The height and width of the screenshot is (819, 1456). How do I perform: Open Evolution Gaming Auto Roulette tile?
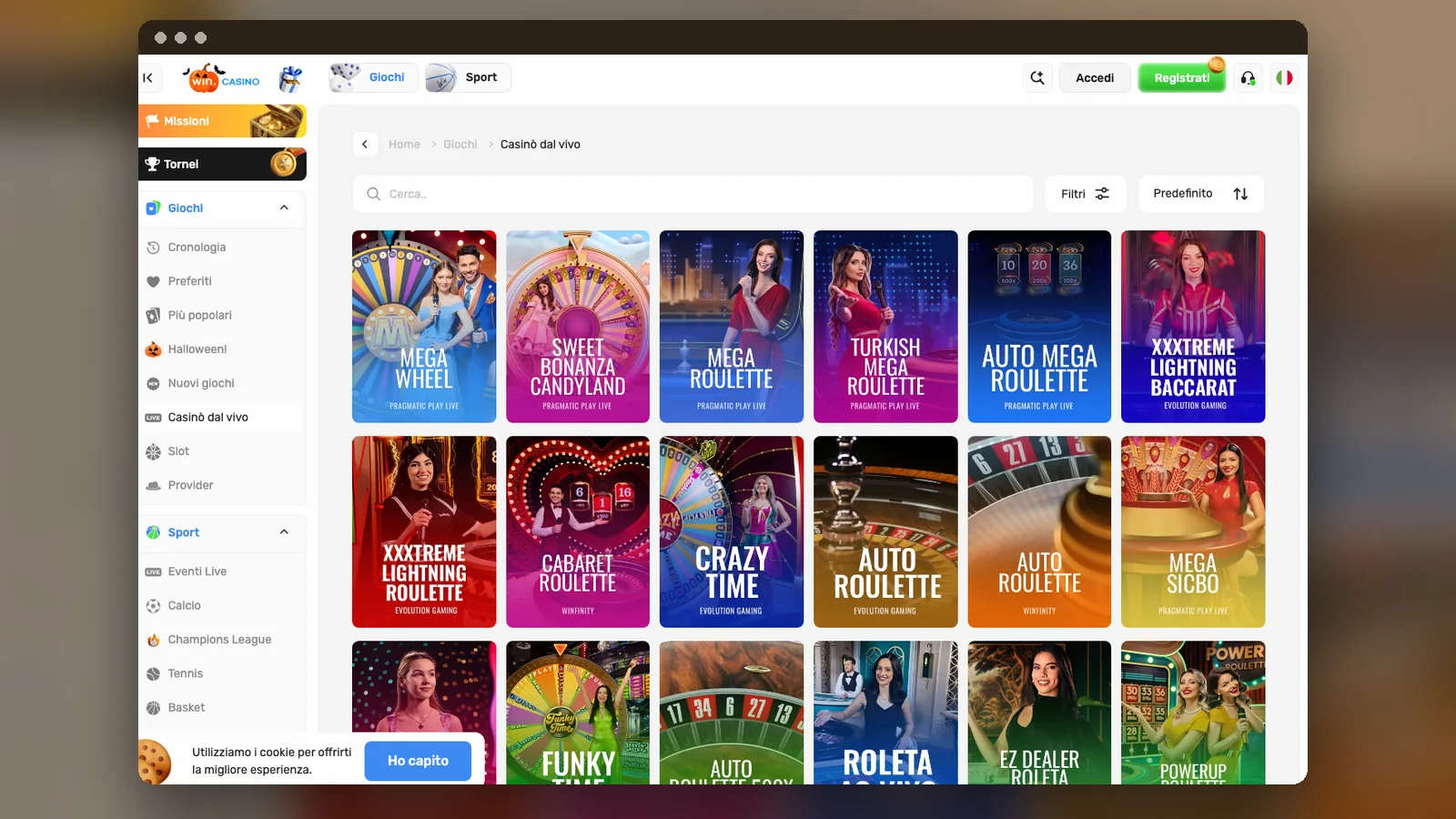(885, 531)
